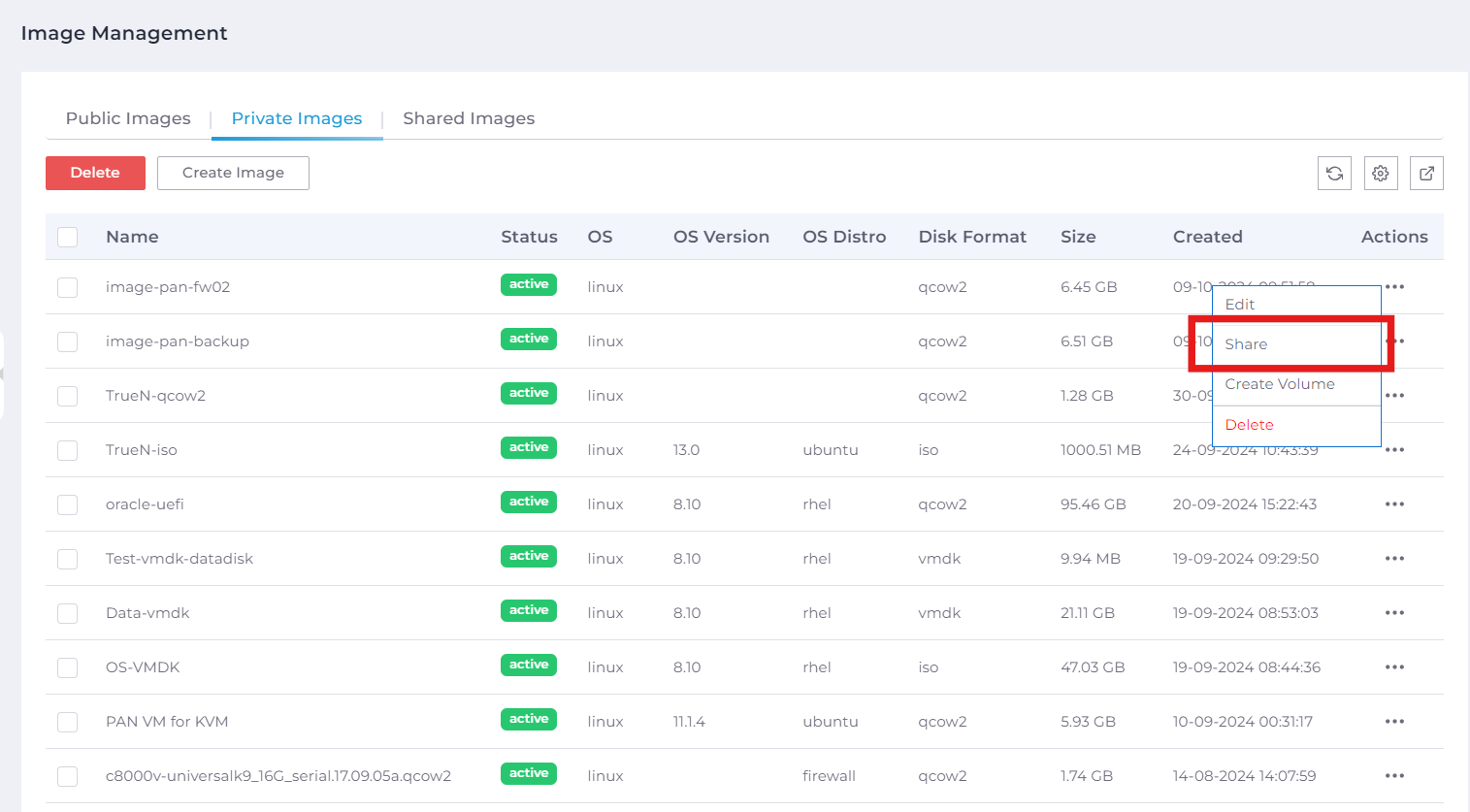Select the image-pan-fw02 checkbox
This screenshot has width=1470, height=812.
pyautogui.click(x=67, y=287)
